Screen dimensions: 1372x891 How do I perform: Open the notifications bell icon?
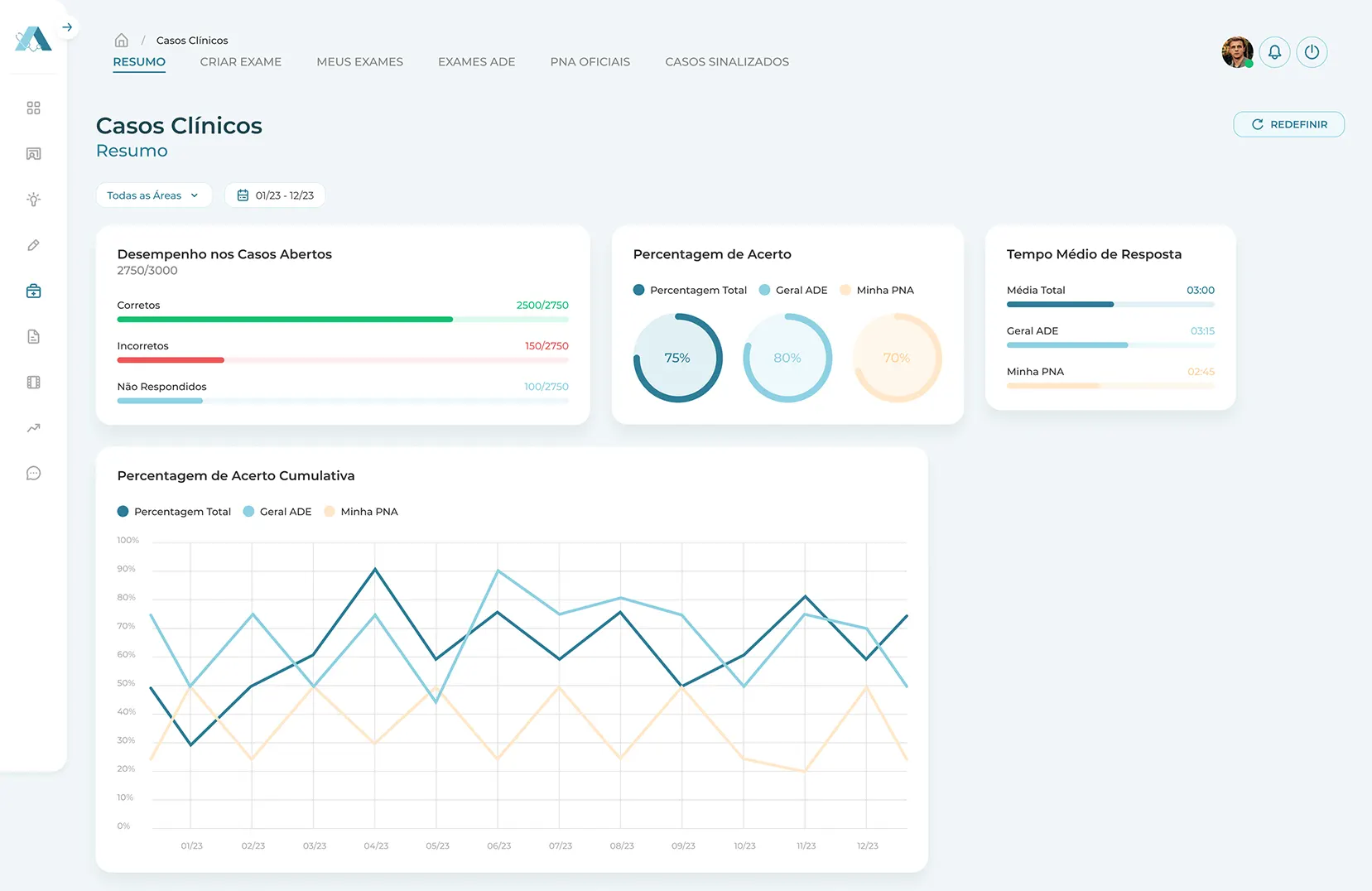coord(1274,52)
